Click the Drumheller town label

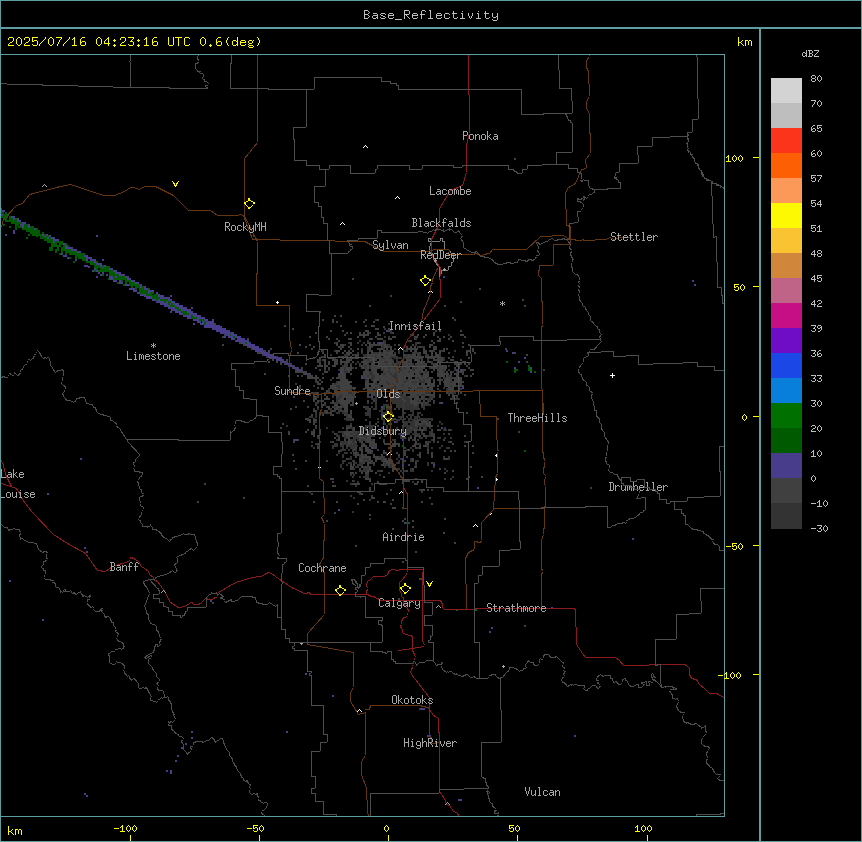tap(638, 487)
